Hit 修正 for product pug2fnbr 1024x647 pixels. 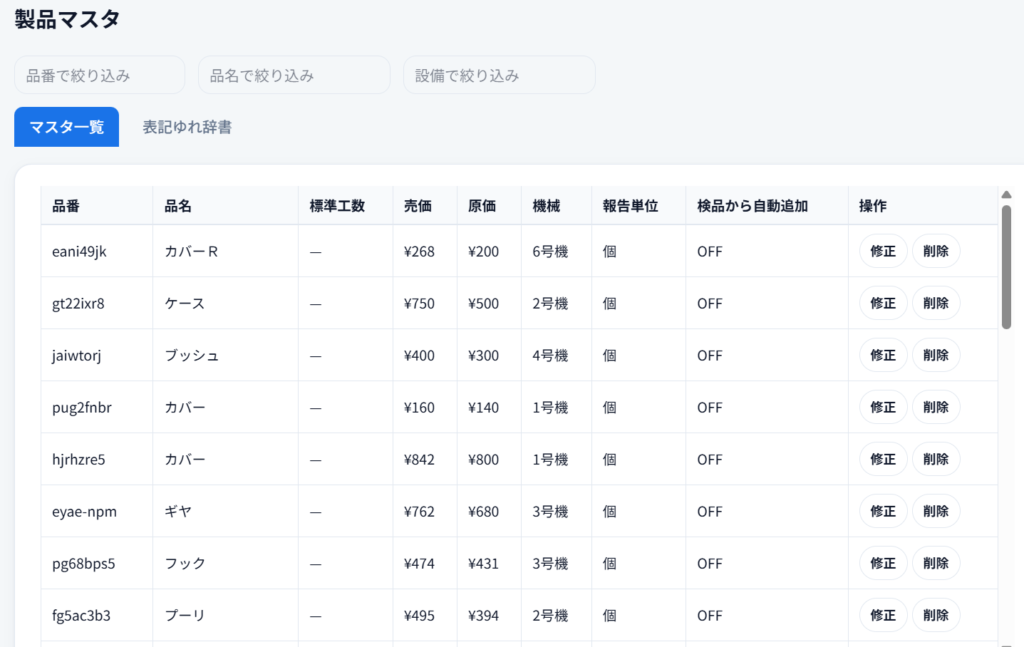coord(883,407)
